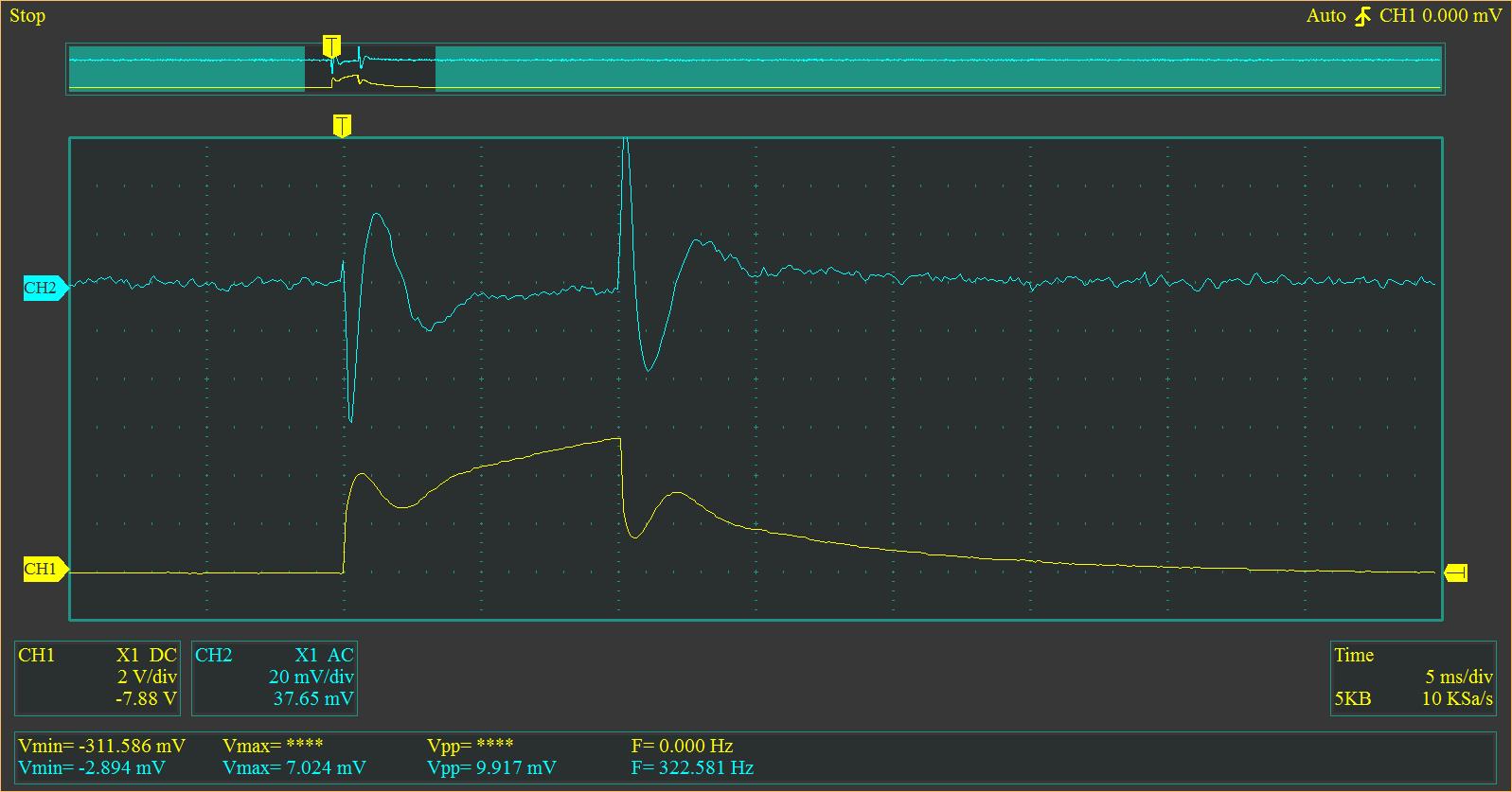
Task: Click the CH2 channel marker on the waveform
Action: (44, 289)
